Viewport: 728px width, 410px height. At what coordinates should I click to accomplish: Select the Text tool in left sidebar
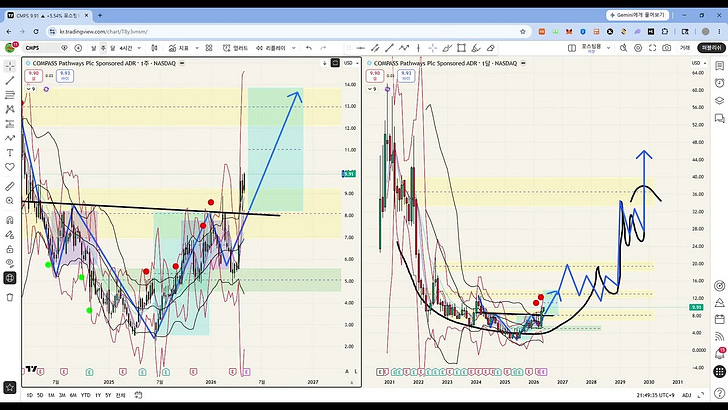10,153
